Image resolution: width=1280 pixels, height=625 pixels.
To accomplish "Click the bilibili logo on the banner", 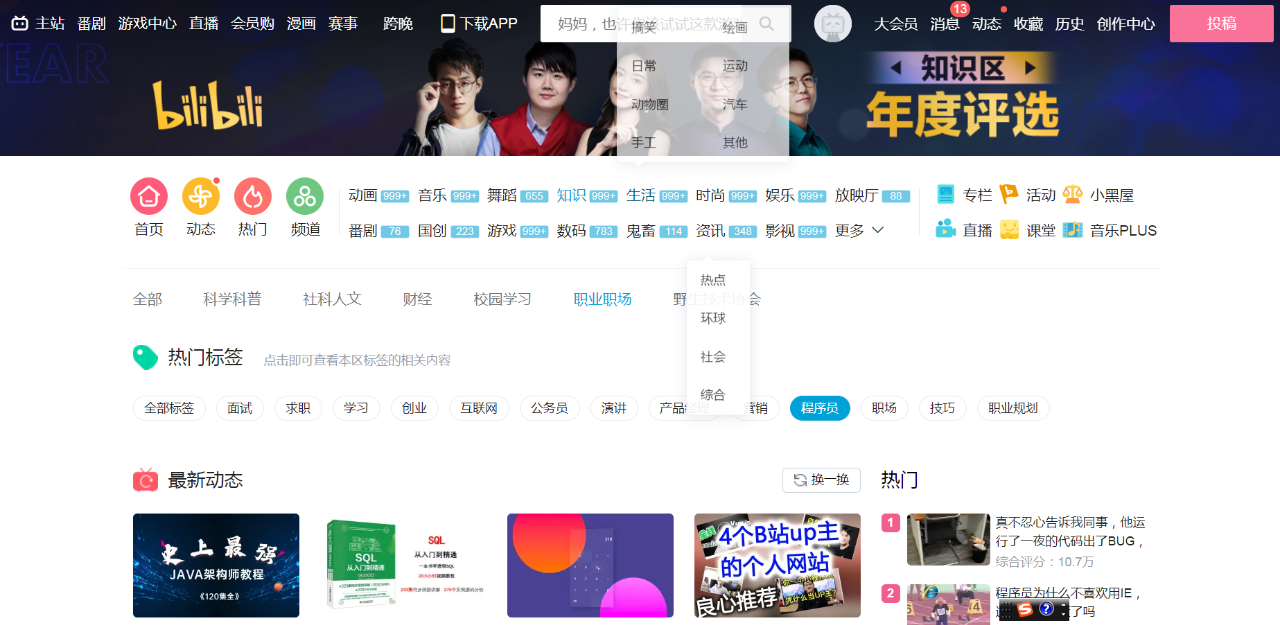I will pyautogui.click(x=207, y=106).
